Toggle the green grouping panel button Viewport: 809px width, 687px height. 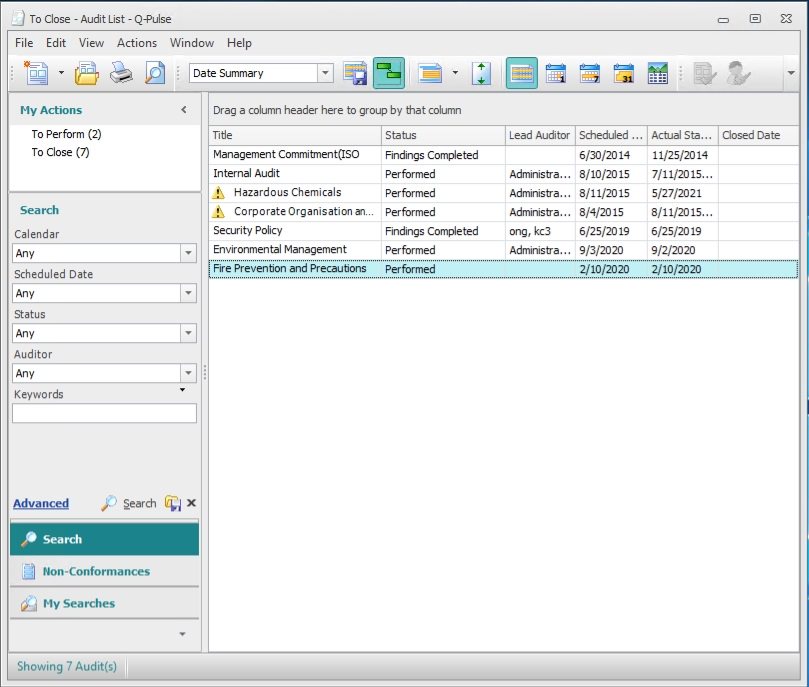[x=389, y=73]
